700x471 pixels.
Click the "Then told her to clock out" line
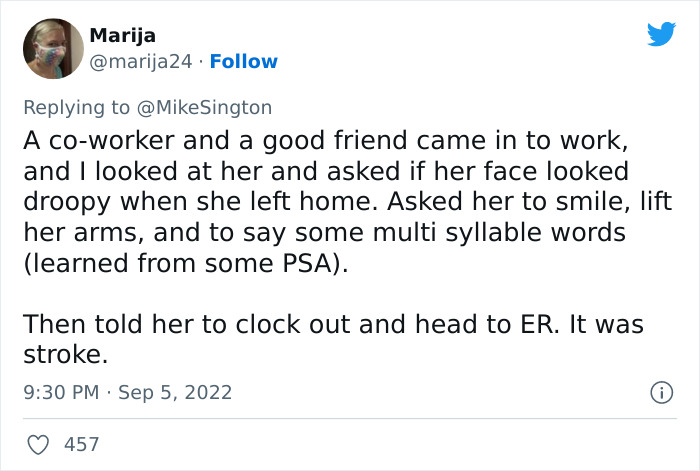[x=333, y=325]
